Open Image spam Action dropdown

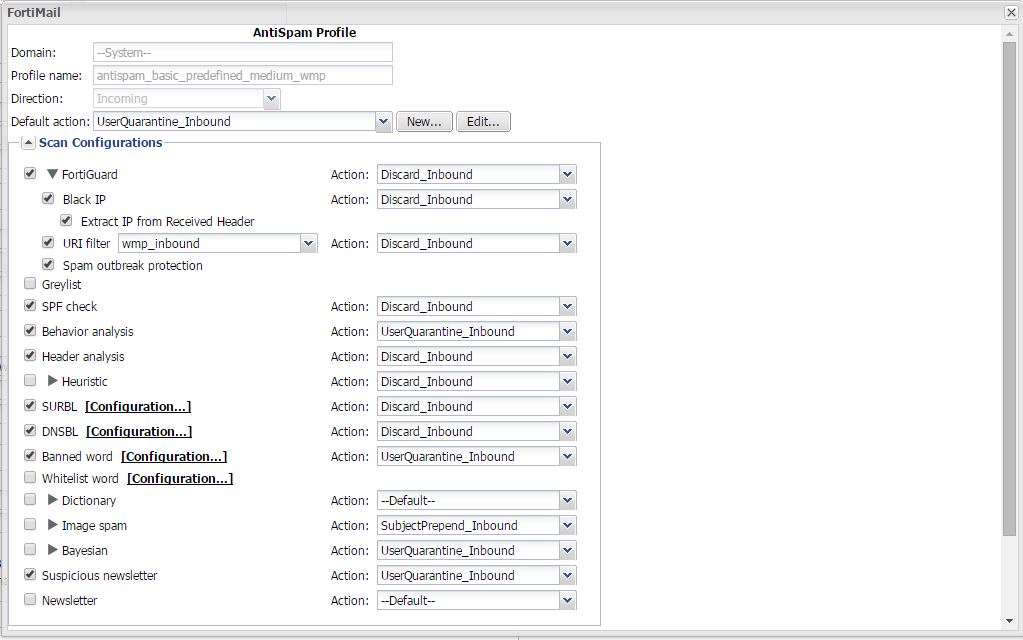click(x=568, y=525)
